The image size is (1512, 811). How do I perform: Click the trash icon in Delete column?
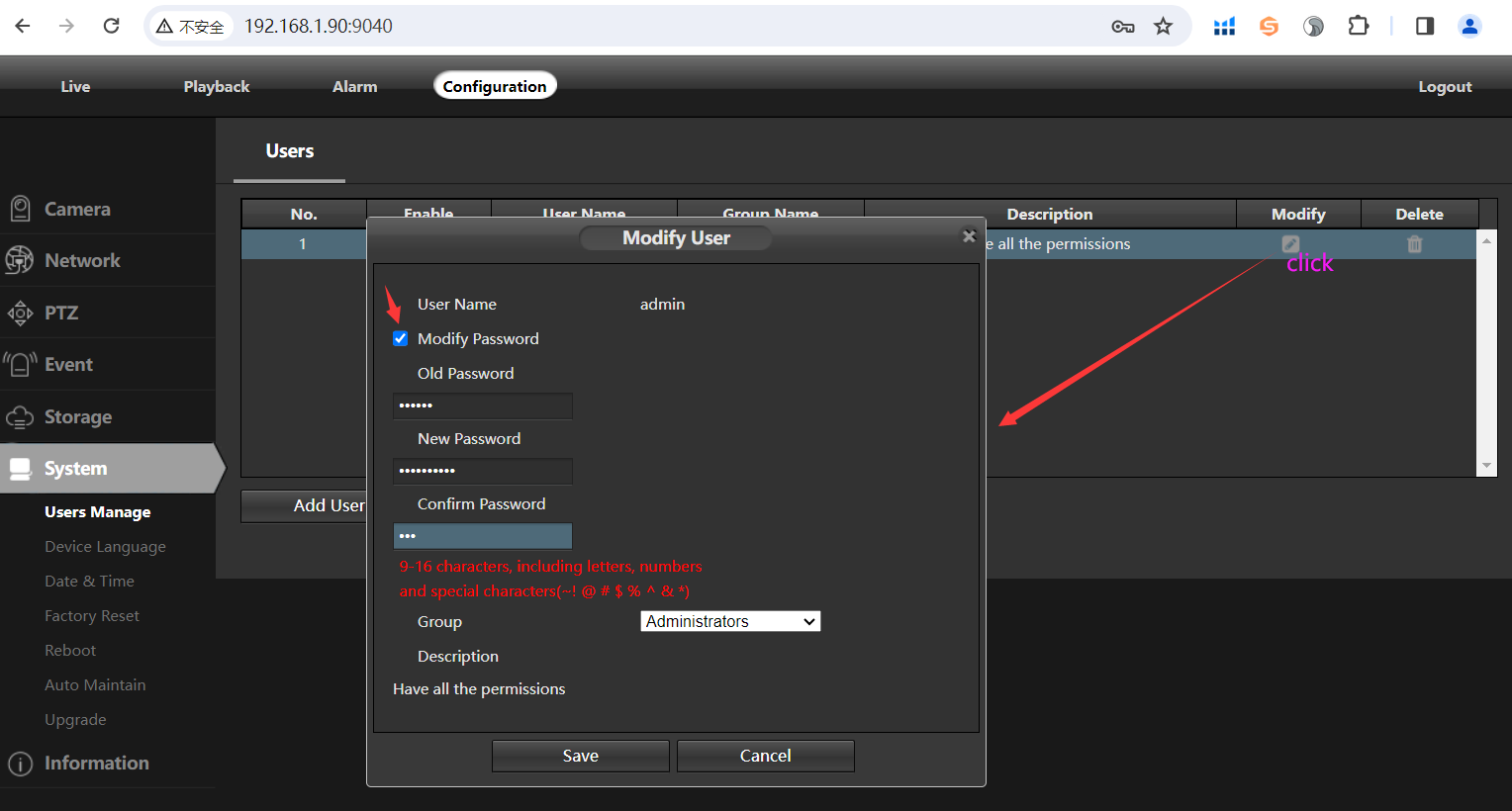point(1415,243)
